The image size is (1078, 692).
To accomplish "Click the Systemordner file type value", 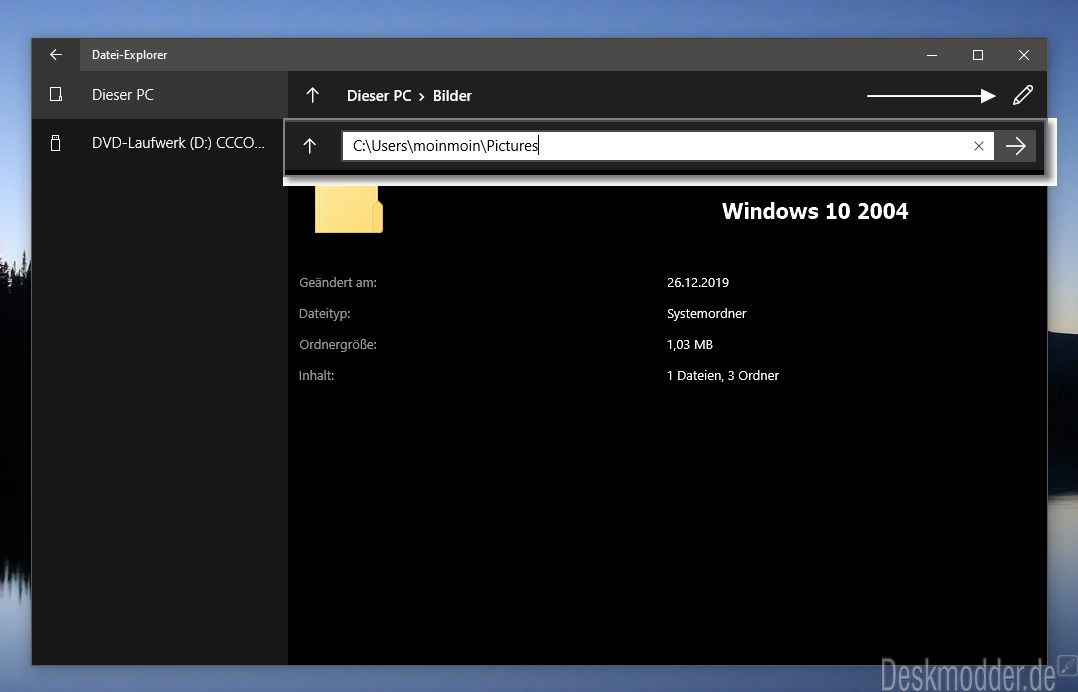I will pyautogui.click(x=707, y=313).
